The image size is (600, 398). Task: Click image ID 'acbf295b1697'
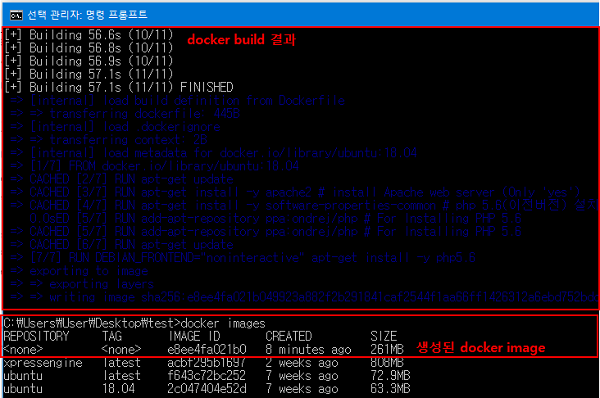pyautogui.click(x=207, y=363)
